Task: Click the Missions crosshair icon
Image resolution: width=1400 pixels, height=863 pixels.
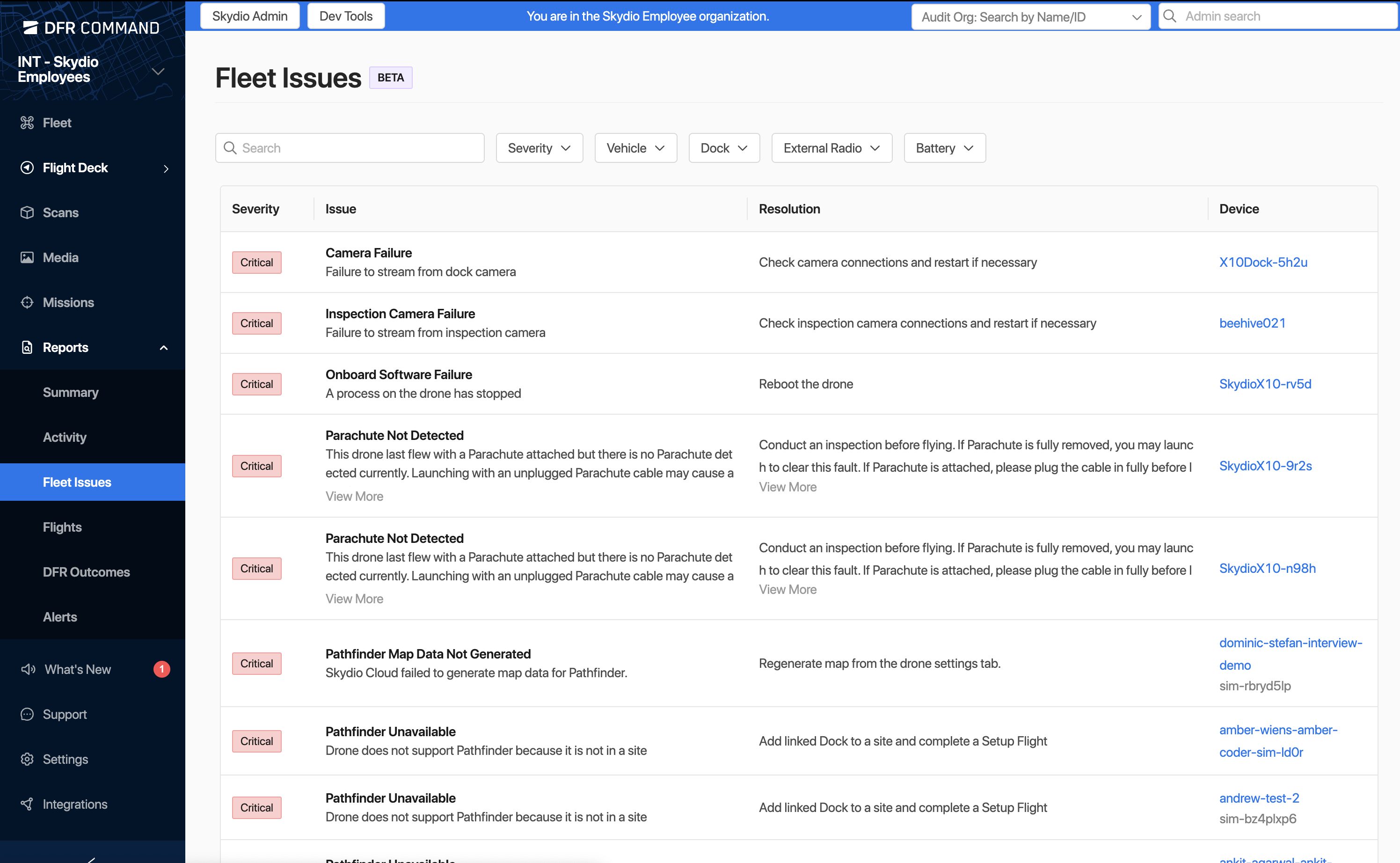Action: click(27, 302)
